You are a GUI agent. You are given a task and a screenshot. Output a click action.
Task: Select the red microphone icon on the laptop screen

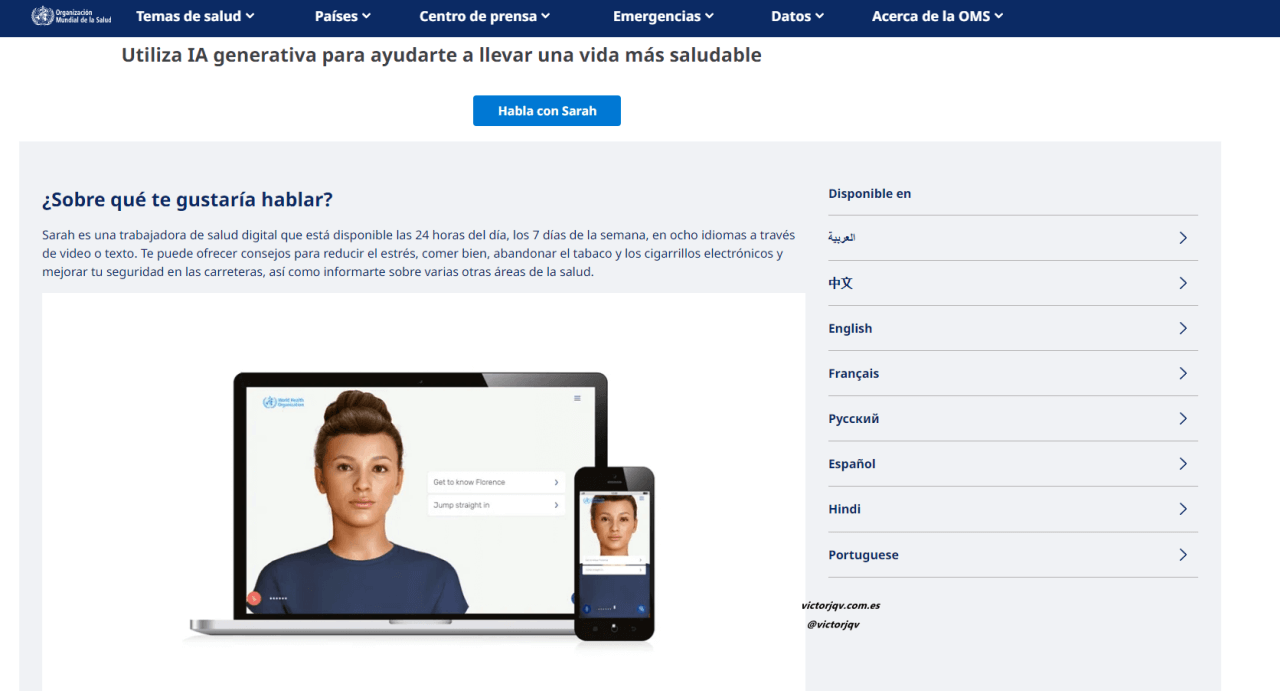point(254,598)
